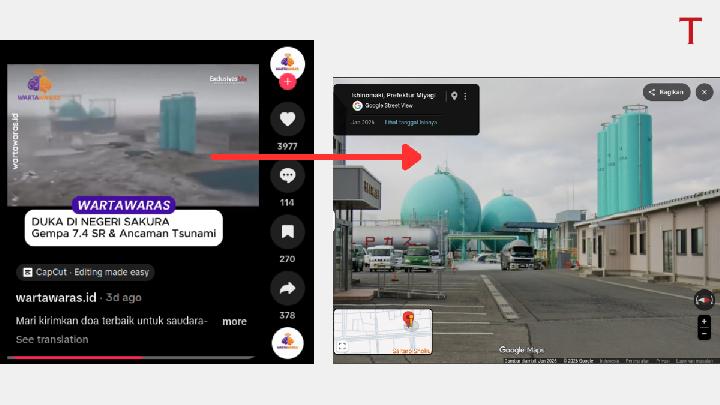Image resolution: width=720 pixels, height=405 pixels.
Task: Open 'Lihat tanggal lainnya' date options
Action: [x=410, y=122]
